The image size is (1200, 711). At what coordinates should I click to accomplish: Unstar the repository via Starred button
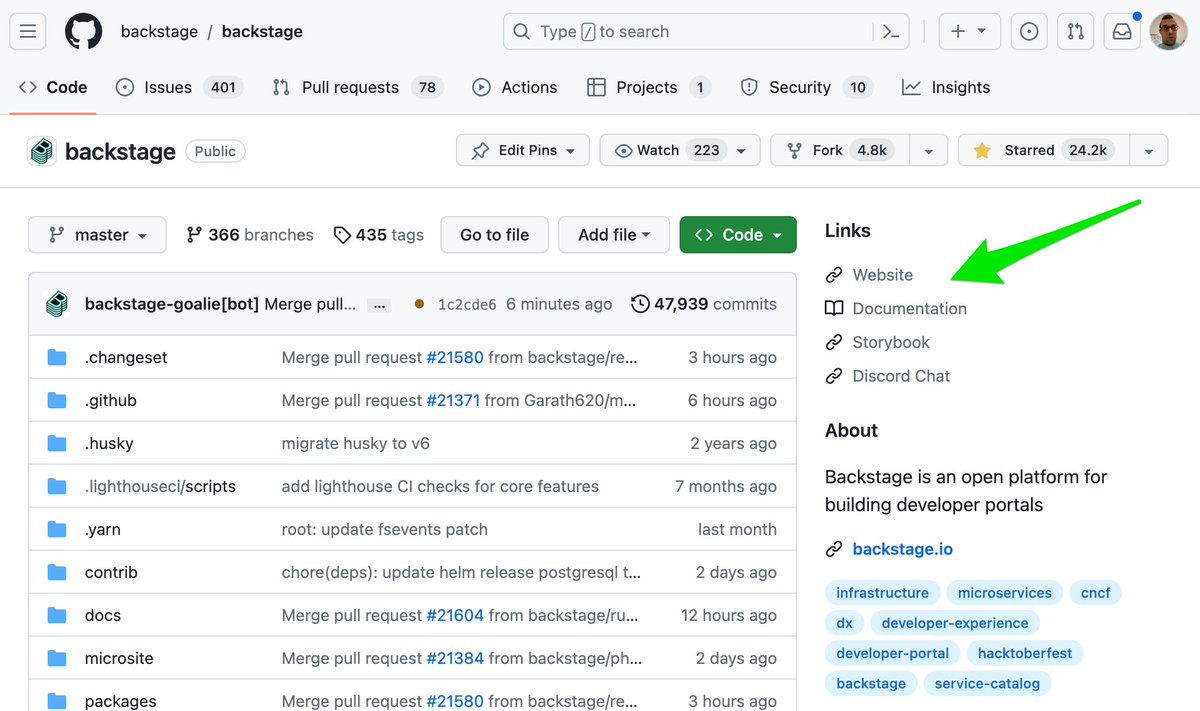click(1043, 150)
